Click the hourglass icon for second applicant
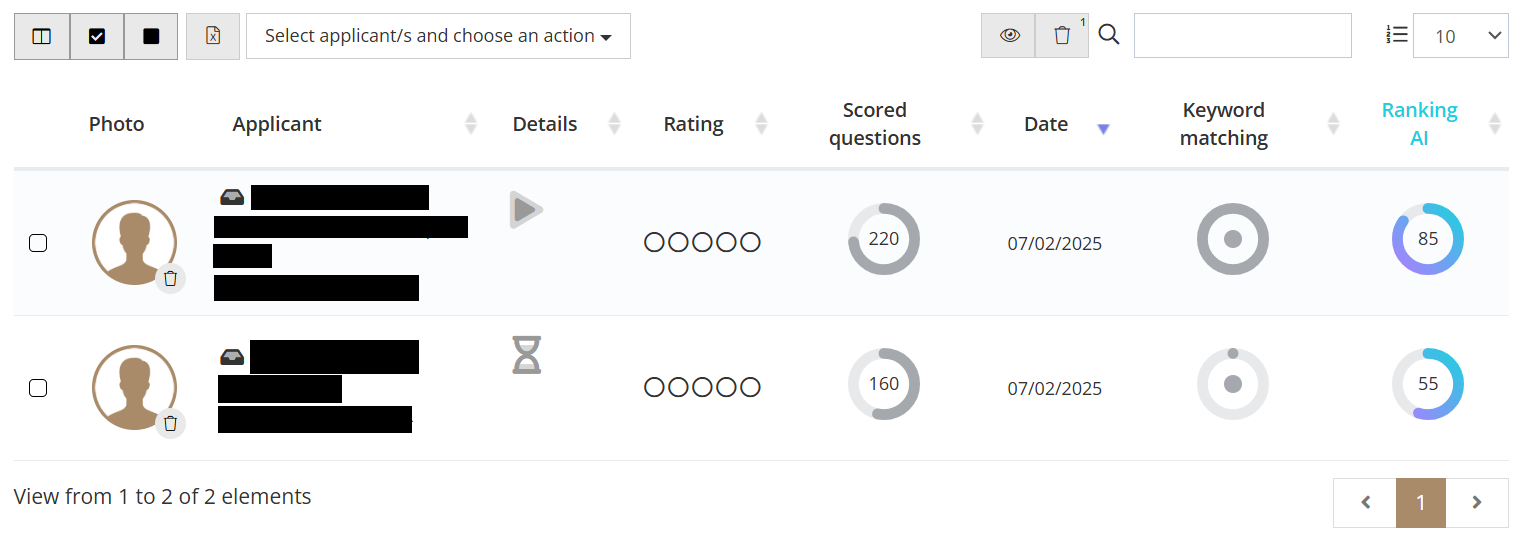 coord(526,355)
